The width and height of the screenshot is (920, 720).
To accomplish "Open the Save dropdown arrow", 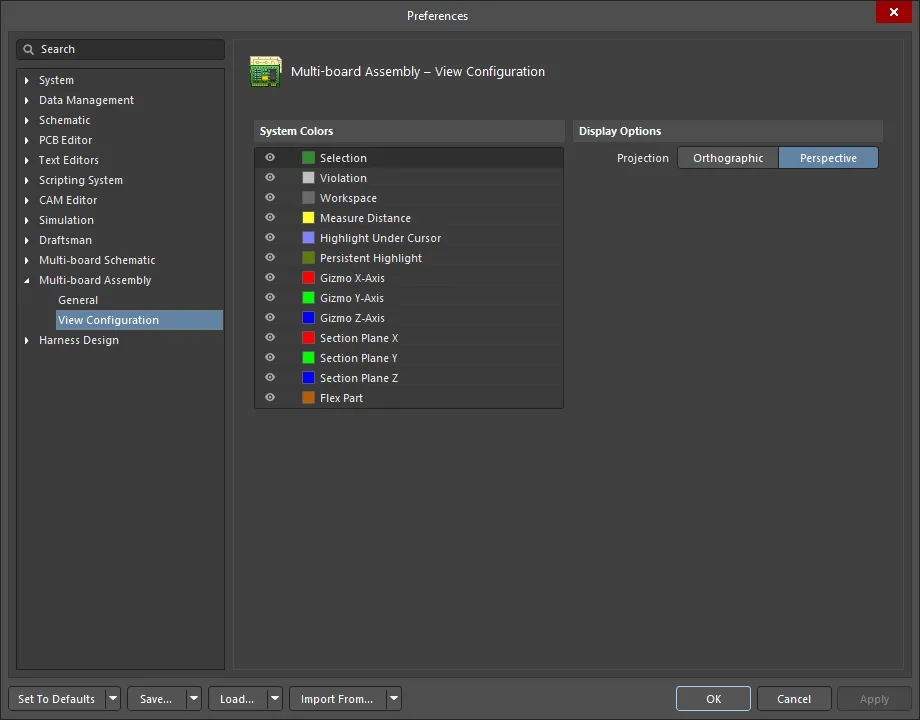I will (194, 698).
